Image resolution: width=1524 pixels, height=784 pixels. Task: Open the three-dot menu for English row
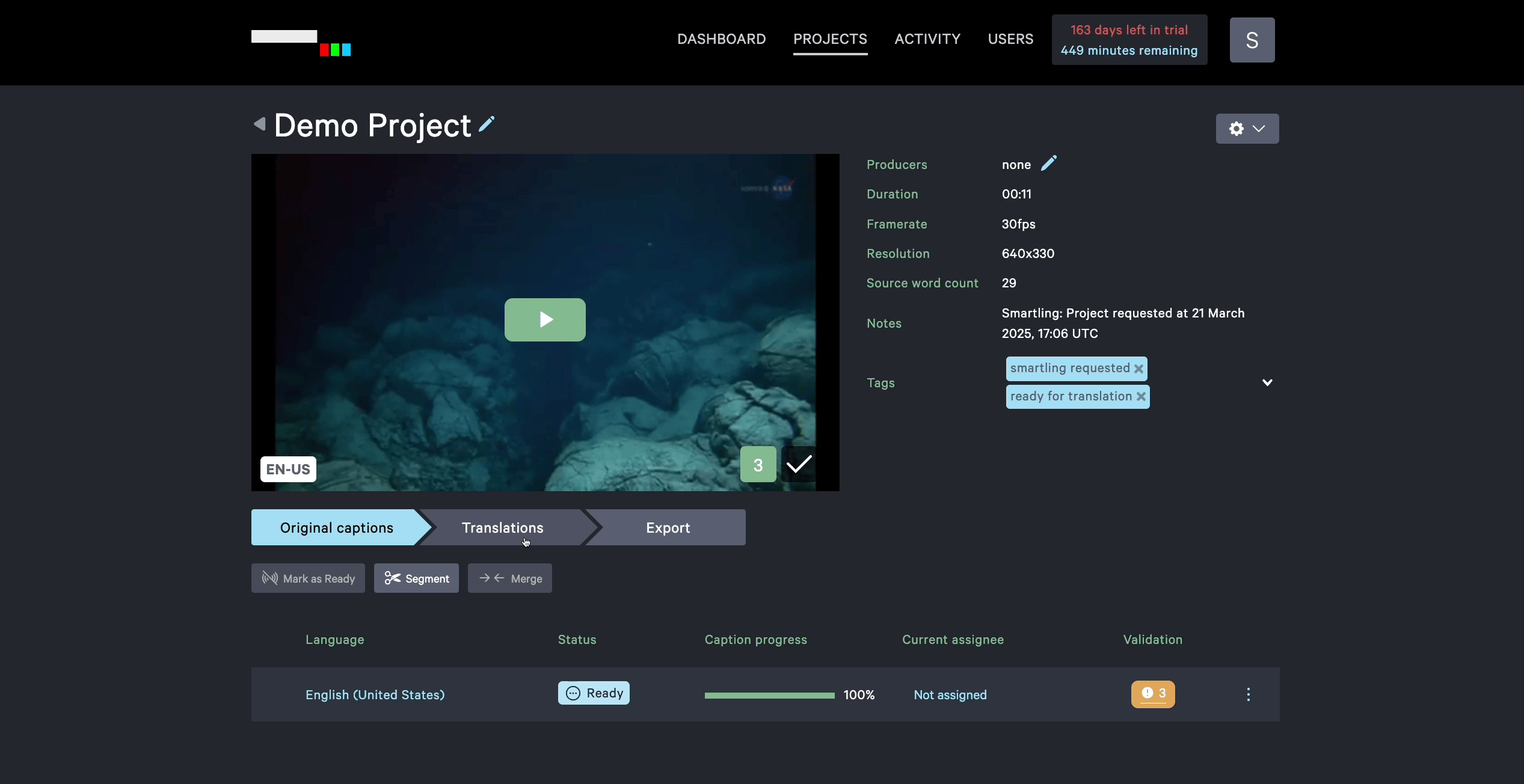1249,694
